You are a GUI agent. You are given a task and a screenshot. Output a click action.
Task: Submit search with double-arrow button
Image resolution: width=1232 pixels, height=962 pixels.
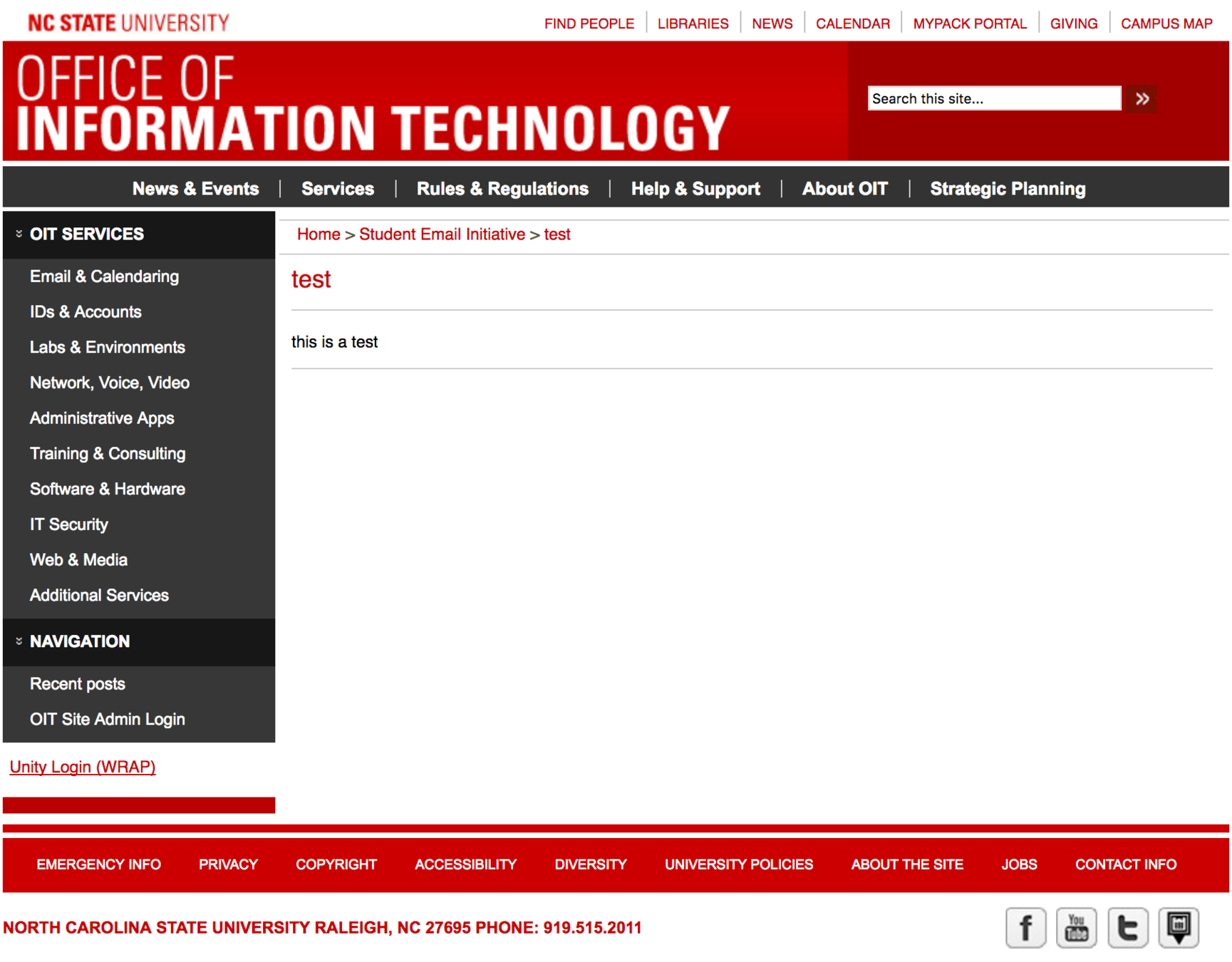click(x=1142, y=98)
